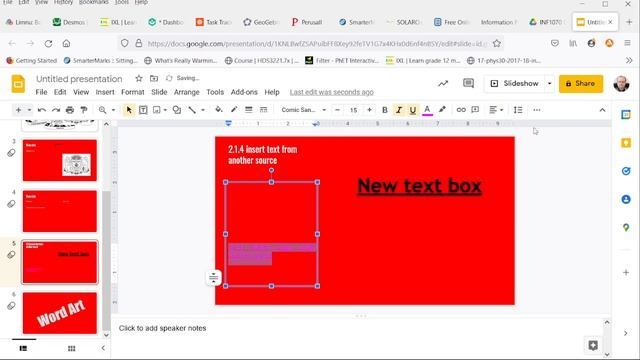The image size is (640, 360).
Task: Open Google Calendar in the side panel
Action: [x=626, y=115]
